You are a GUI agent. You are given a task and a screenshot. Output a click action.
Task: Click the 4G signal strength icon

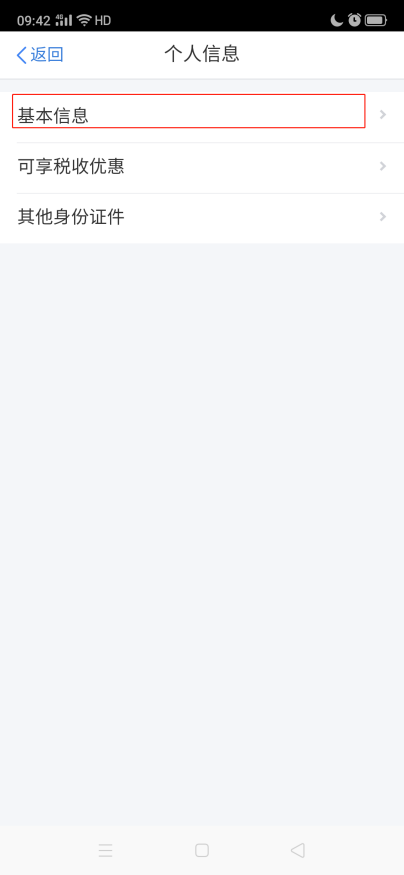[64, 21]
